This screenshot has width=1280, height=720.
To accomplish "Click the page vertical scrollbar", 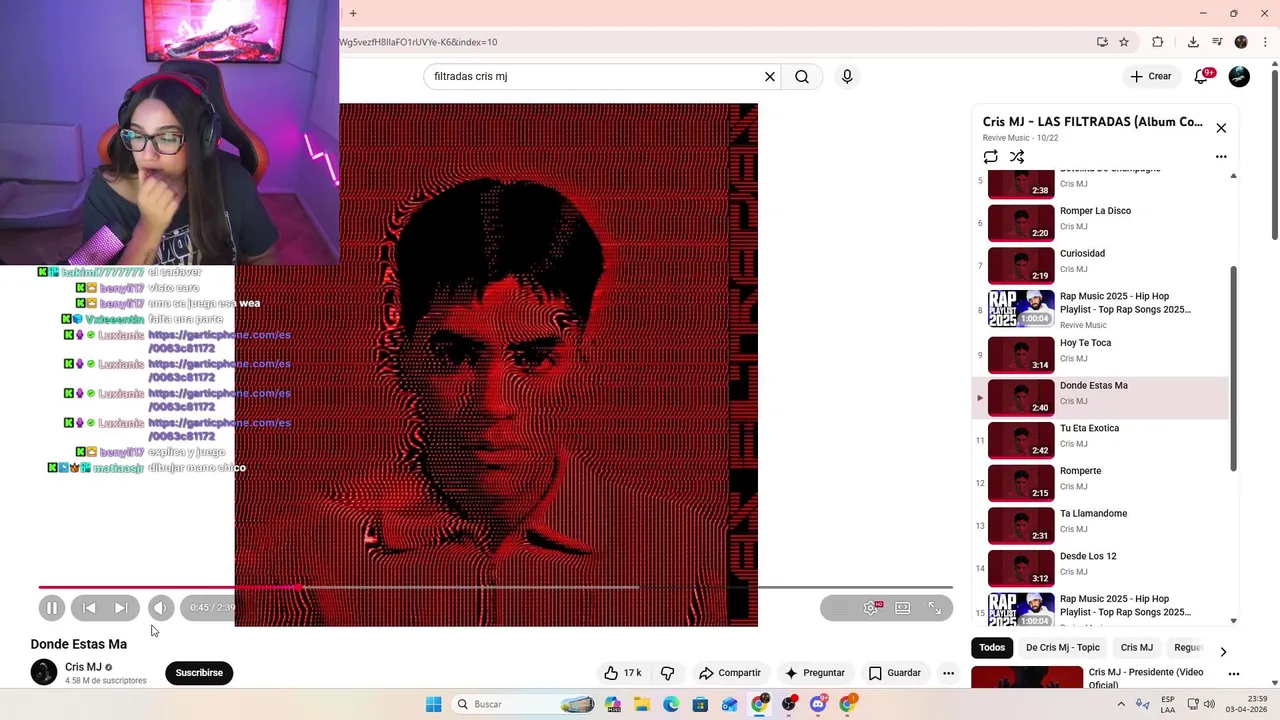I will [1274, 155].
